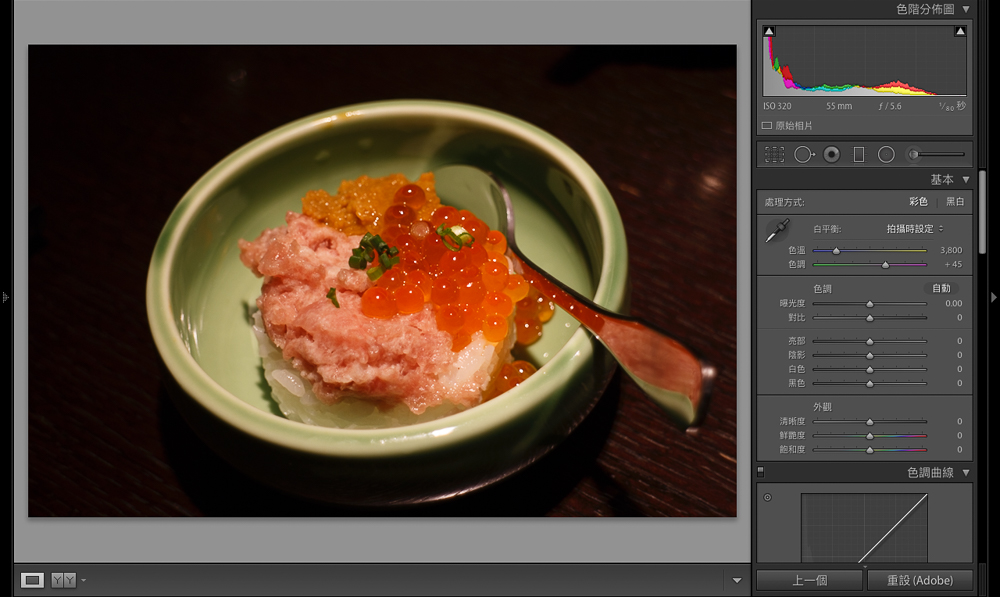This screenshot has width=1000, height=597.
Task: Activate the Red Eye Correction tool
Action: coord(831,154)
